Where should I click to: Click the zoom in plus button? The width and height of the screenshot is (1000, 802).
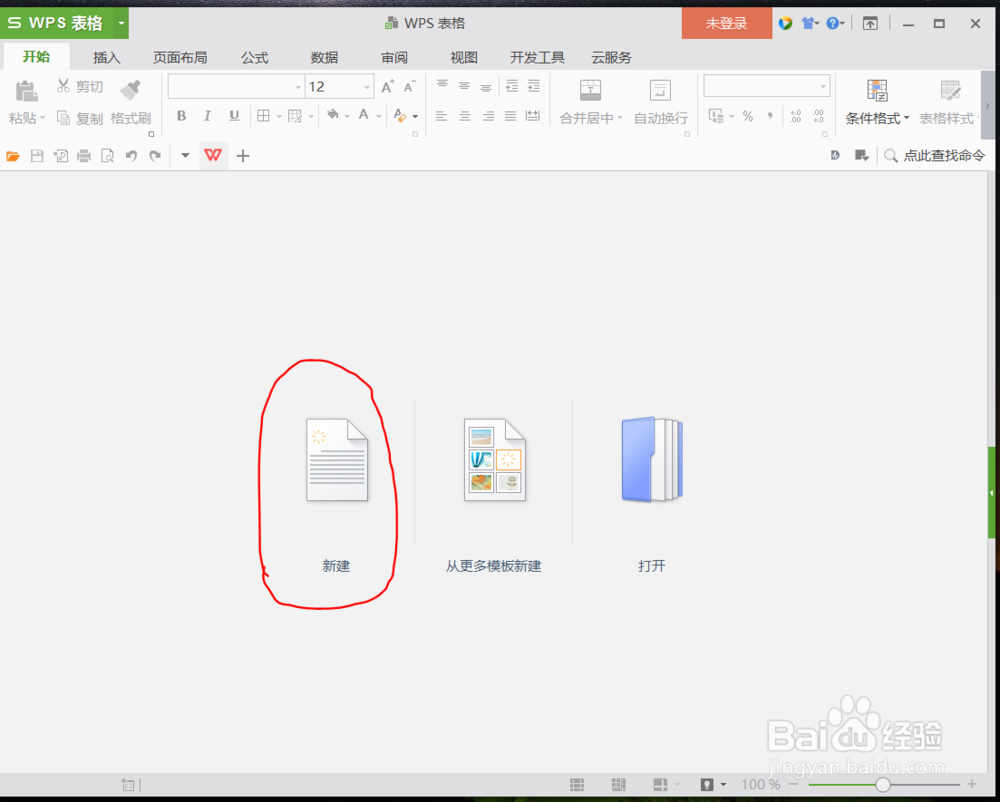[x=972, y=785]
